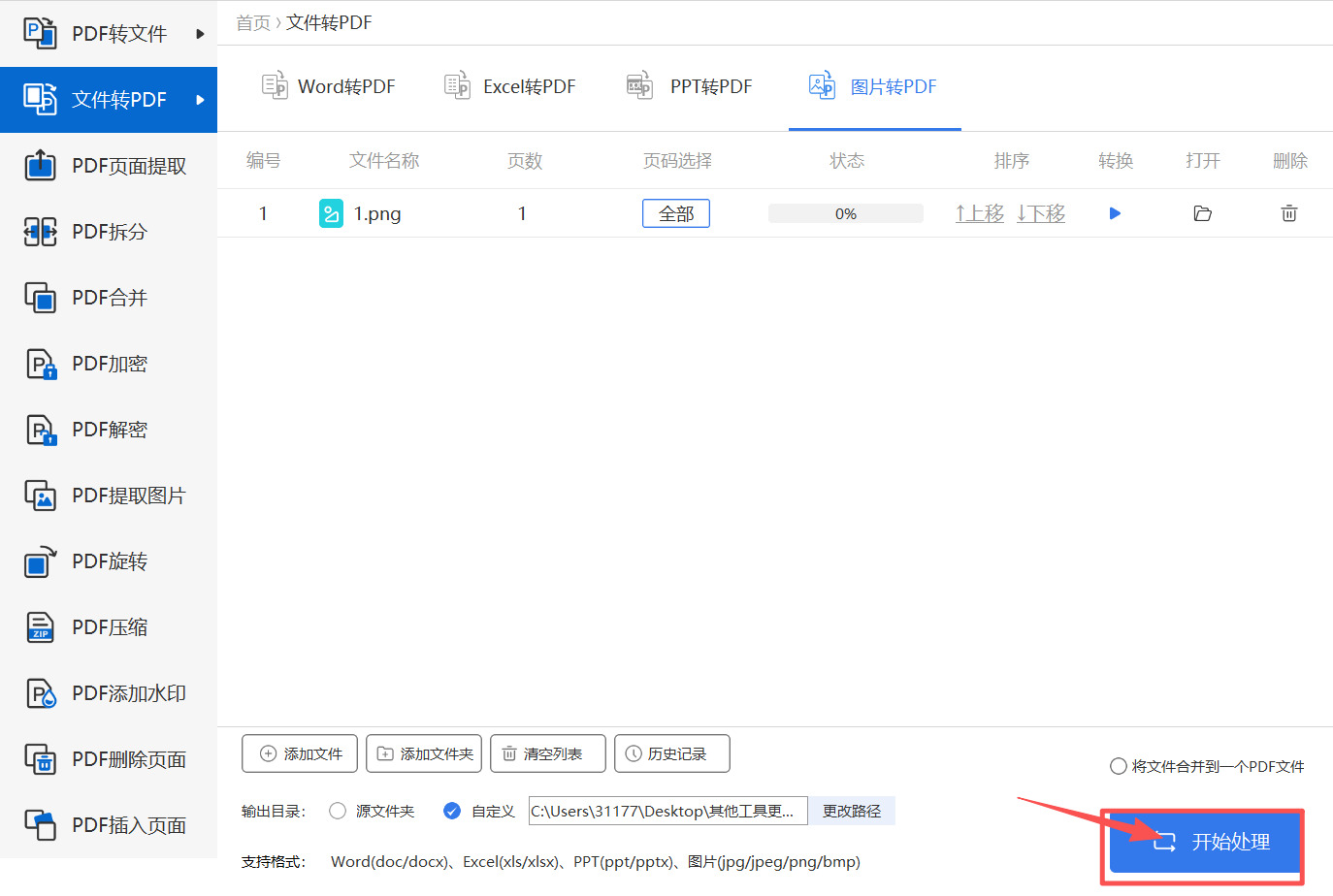Start converting 1.png with the play icon
This screenshot has height=896, width=1333.
[x=1115, y=212]
